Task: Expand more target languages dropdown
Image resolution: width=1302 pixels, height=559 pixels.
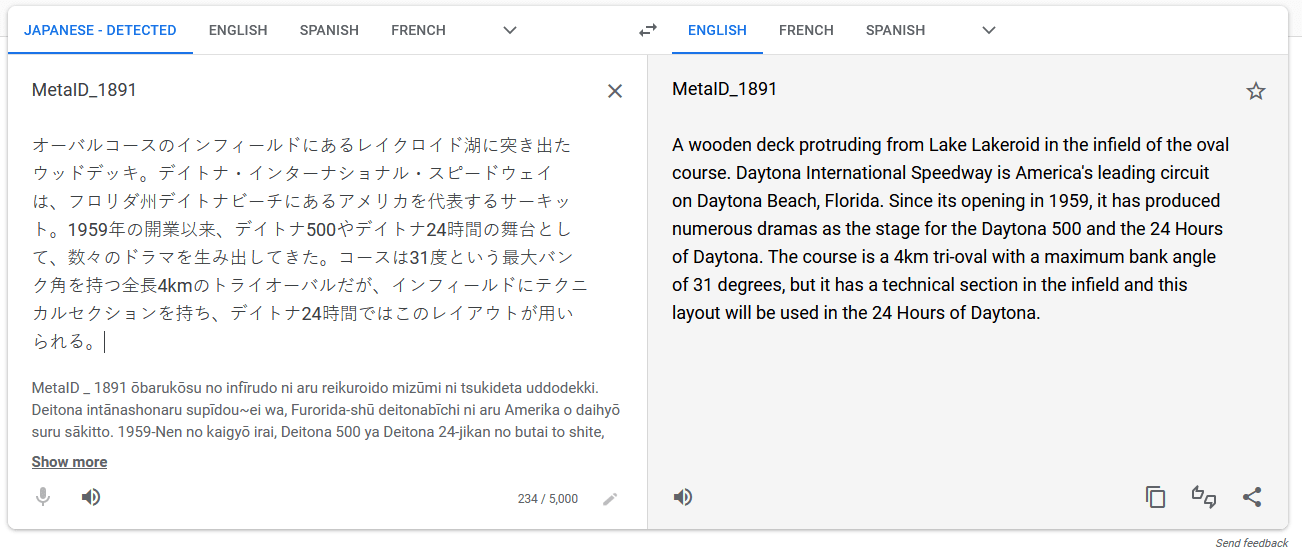Action: click(x=989, y=30)
